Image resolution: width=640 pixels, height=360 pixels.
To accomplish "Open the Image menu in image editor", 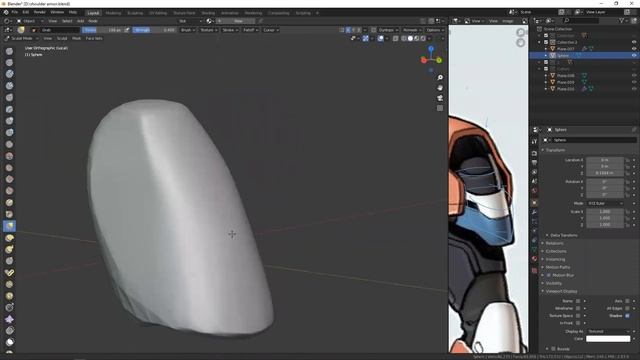I will 508,21.
